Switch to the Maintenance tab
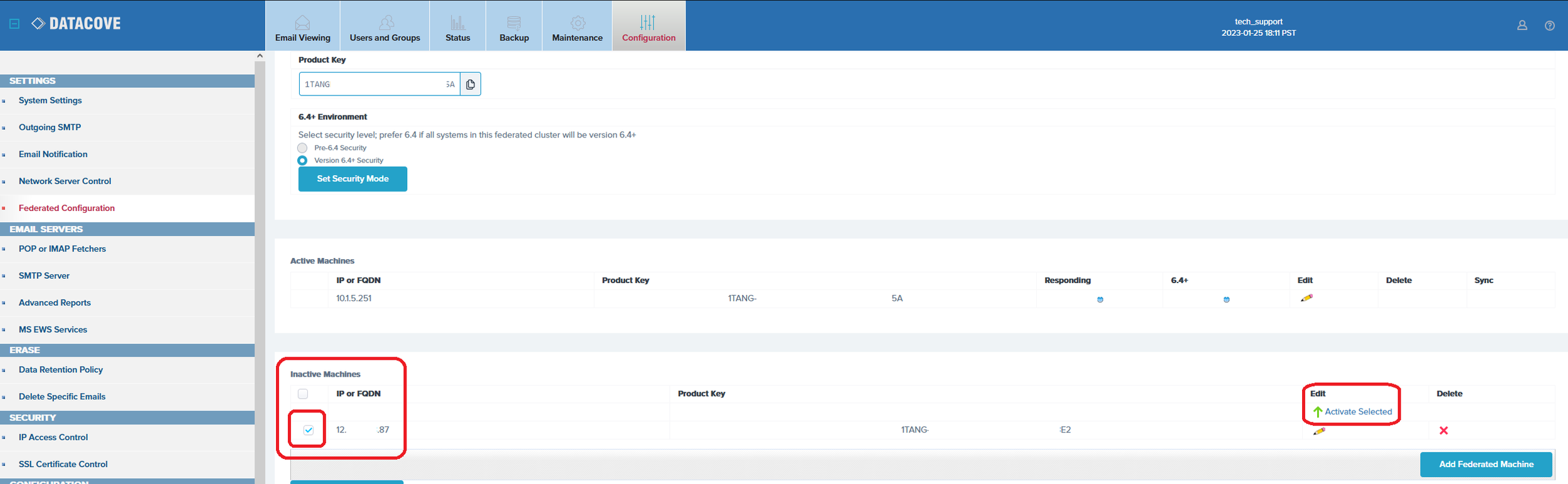 577,26
